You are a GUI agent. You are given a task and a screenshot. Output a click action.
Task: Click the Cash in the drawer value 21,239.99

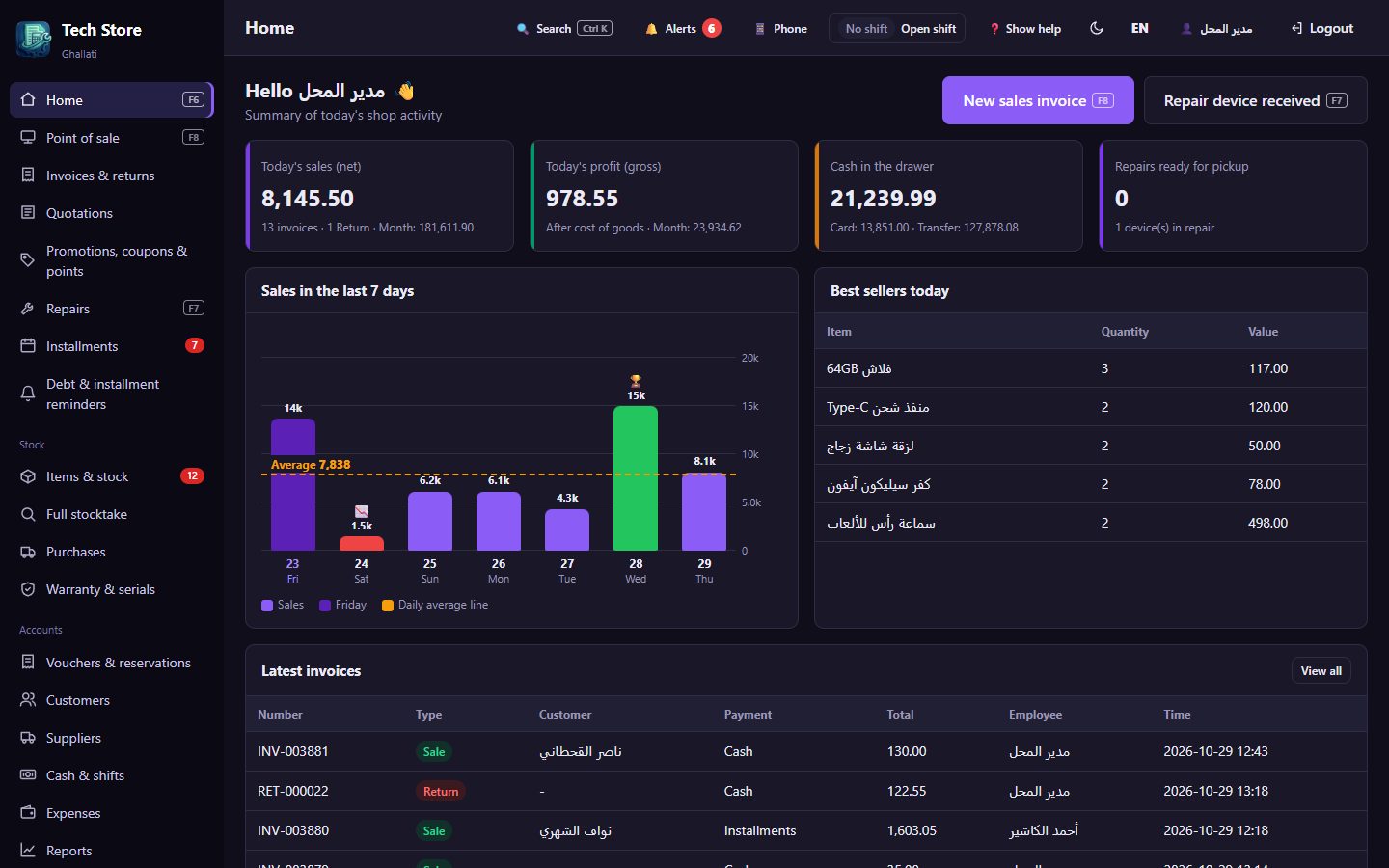(x=884, y=199)
